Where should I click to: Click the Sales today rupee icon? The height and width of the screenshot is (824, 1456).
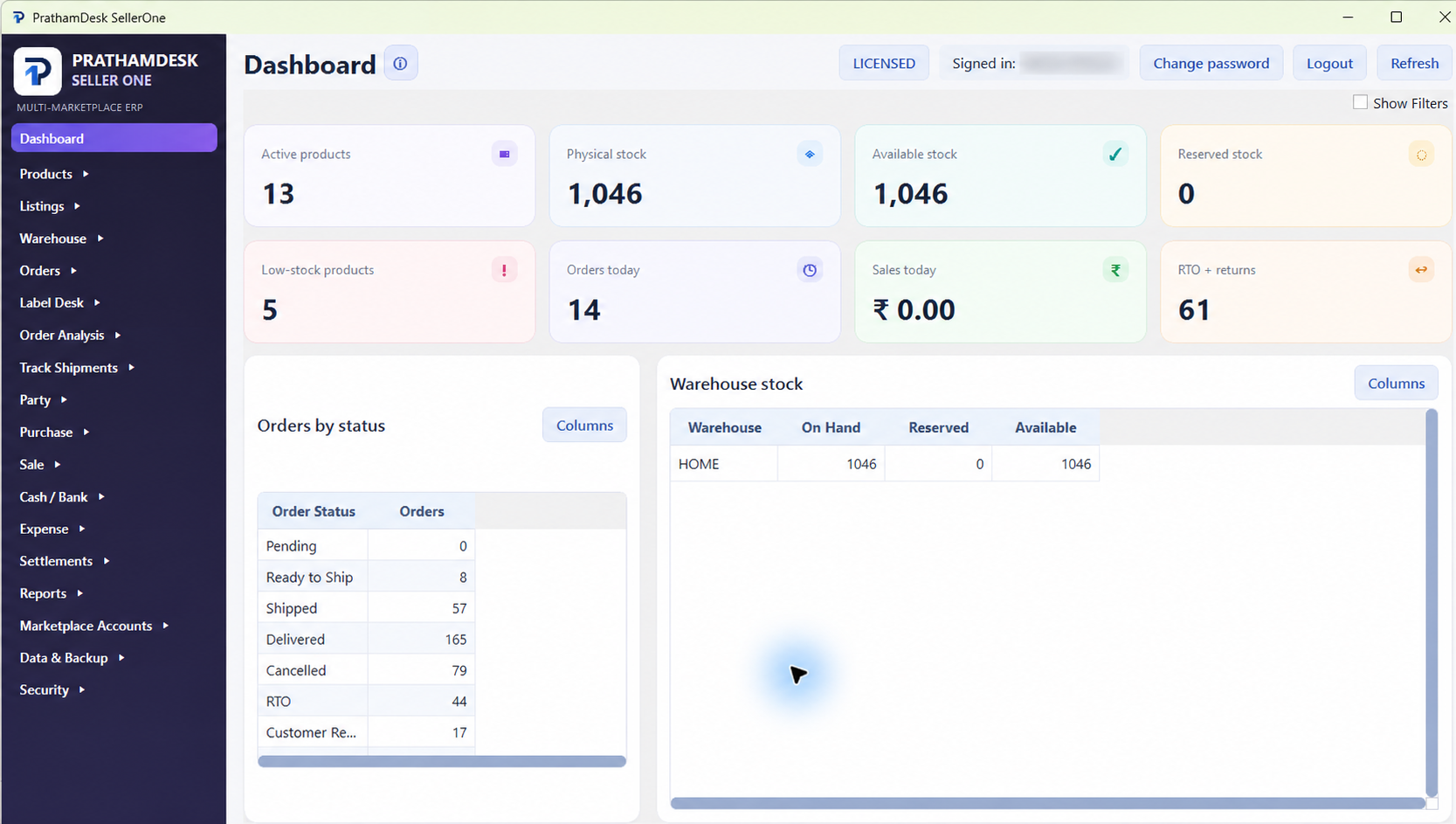click(x=1115, y=270)
